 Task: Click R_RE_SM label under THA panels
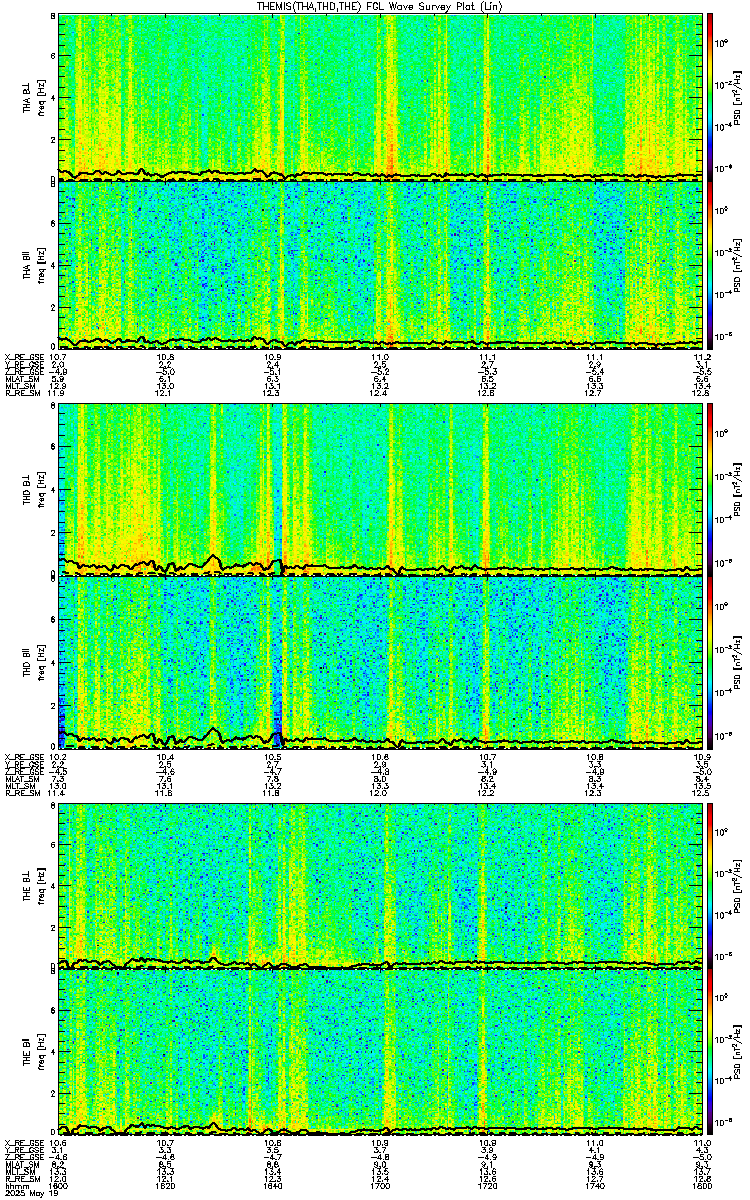pos(22,394)
